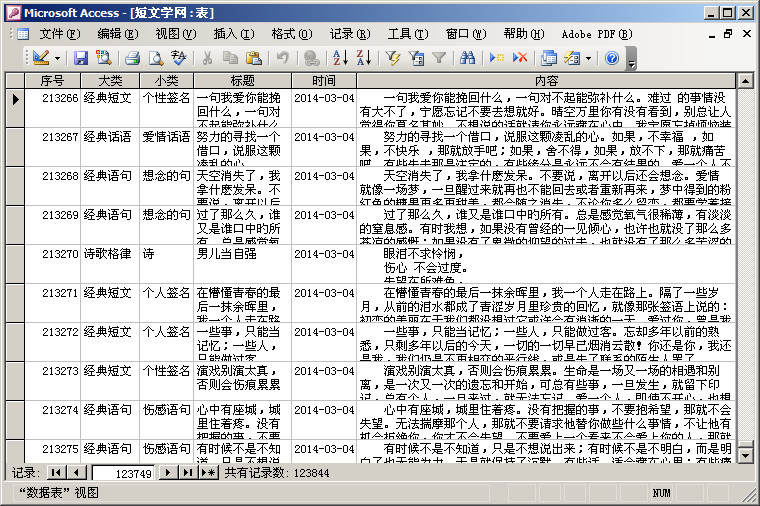
Task: Click the Paste clipboard icon
Action: click(253, 58)
